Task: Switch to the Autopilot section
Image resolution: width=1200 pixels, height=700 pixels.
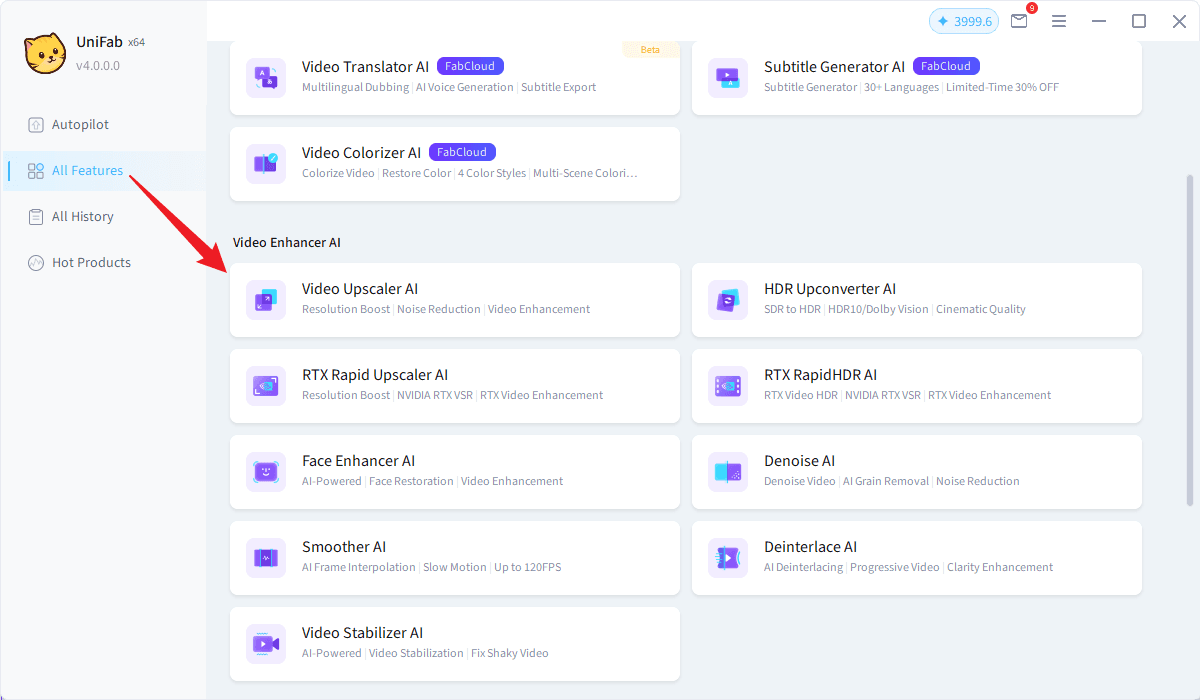Action: [x=80, y=125]
